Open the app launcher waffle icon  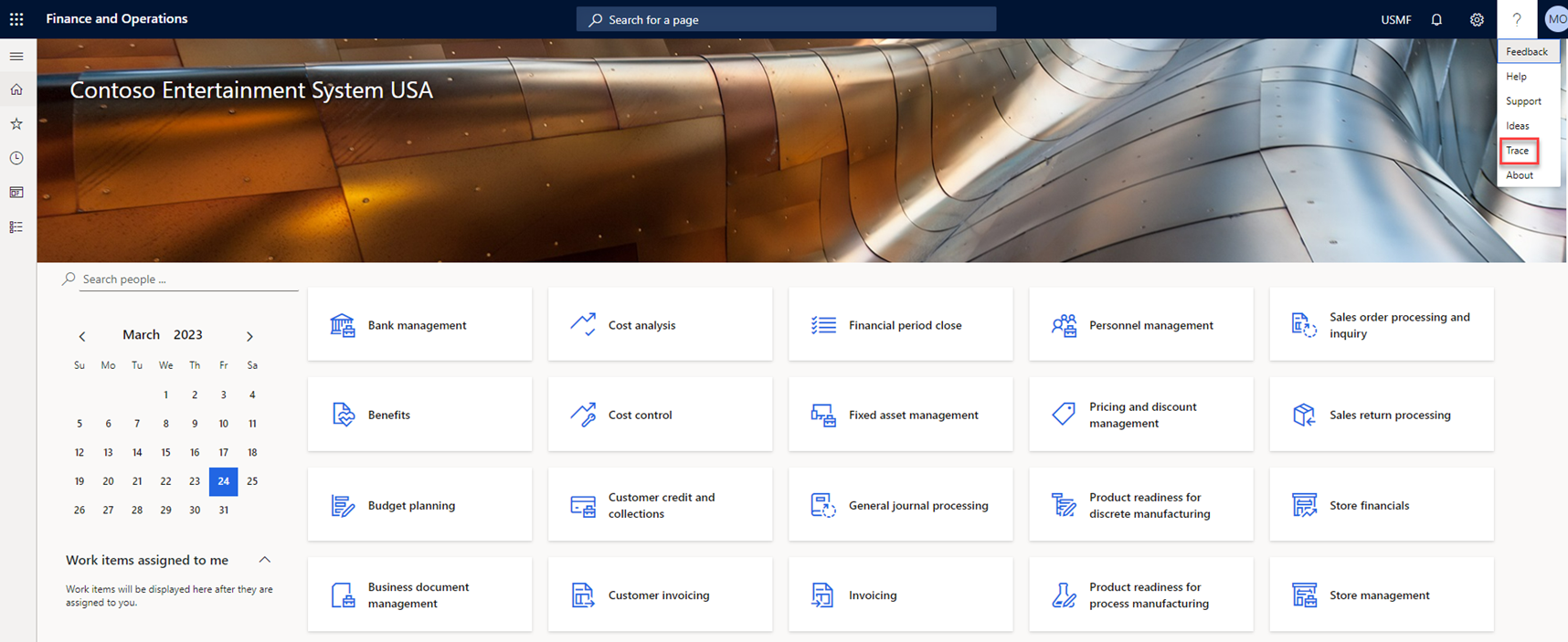[x=16, y=19]
